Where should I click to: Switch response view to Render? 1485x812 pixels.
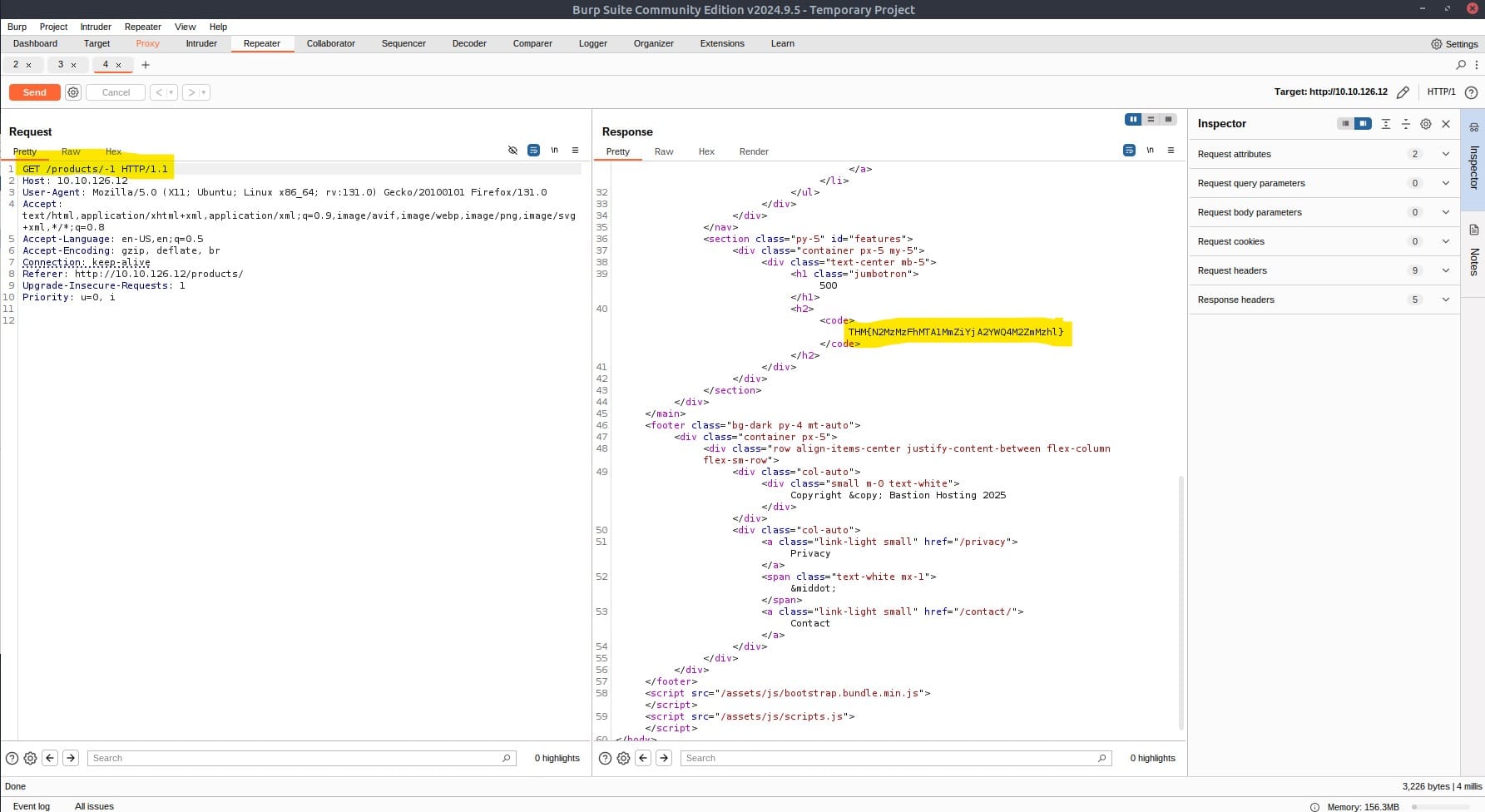753,151
